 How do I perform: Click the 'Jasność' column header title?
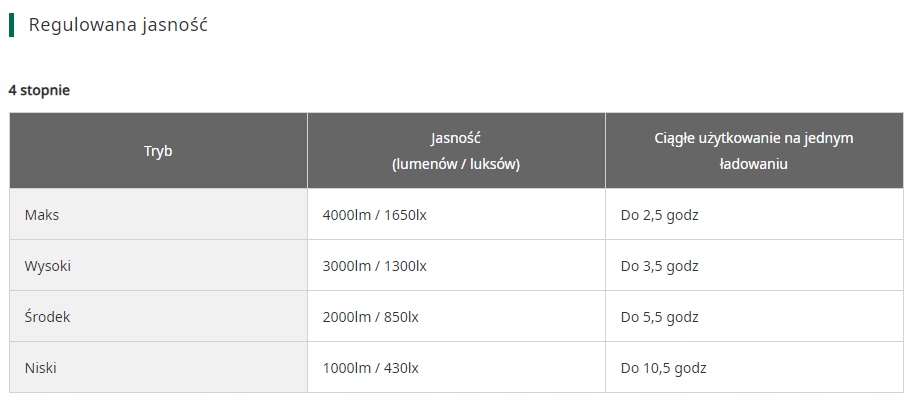point(456,138)
